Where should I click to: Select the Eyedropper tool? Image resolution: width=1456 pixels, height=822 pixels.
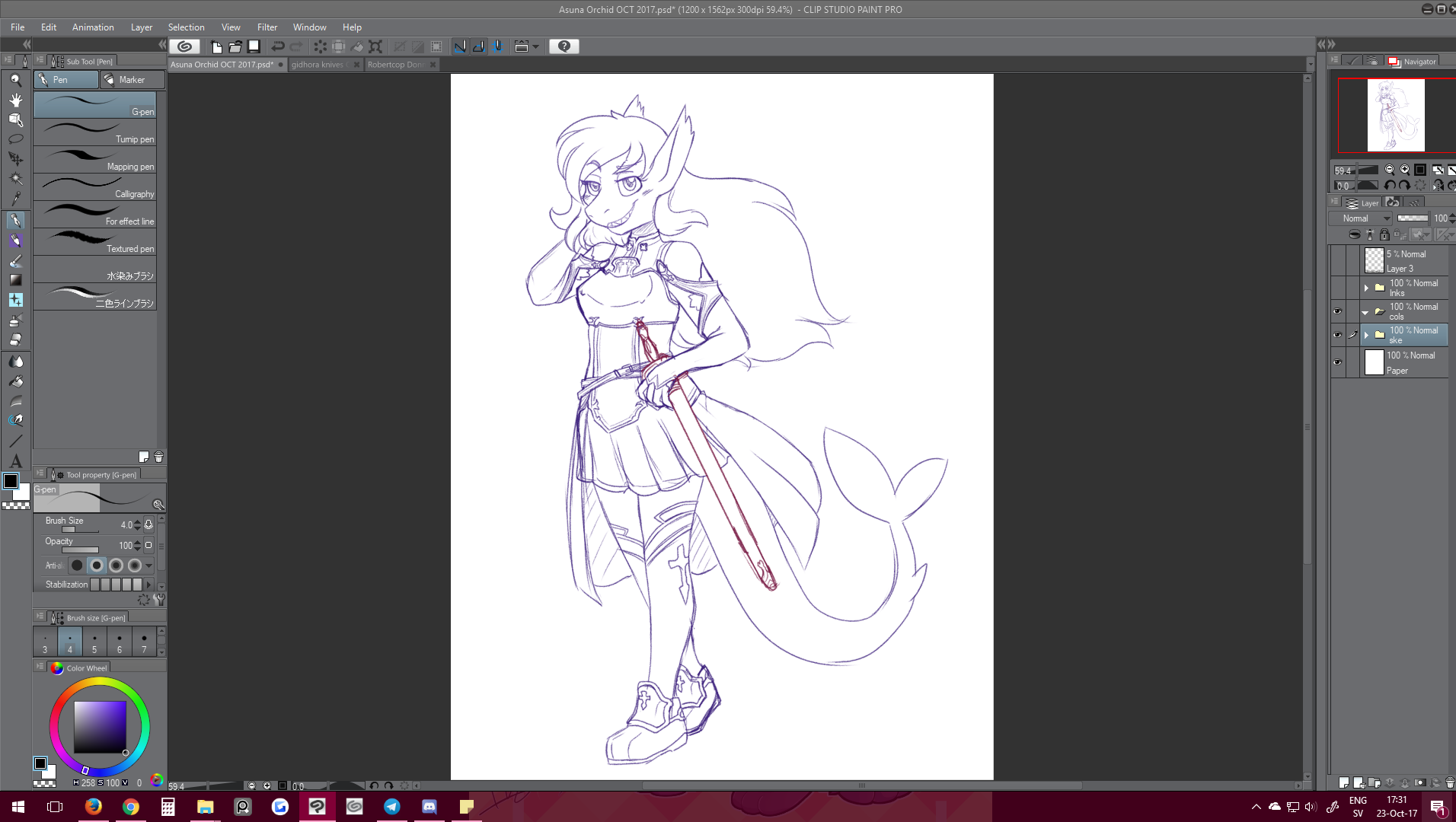click(15, 199)
